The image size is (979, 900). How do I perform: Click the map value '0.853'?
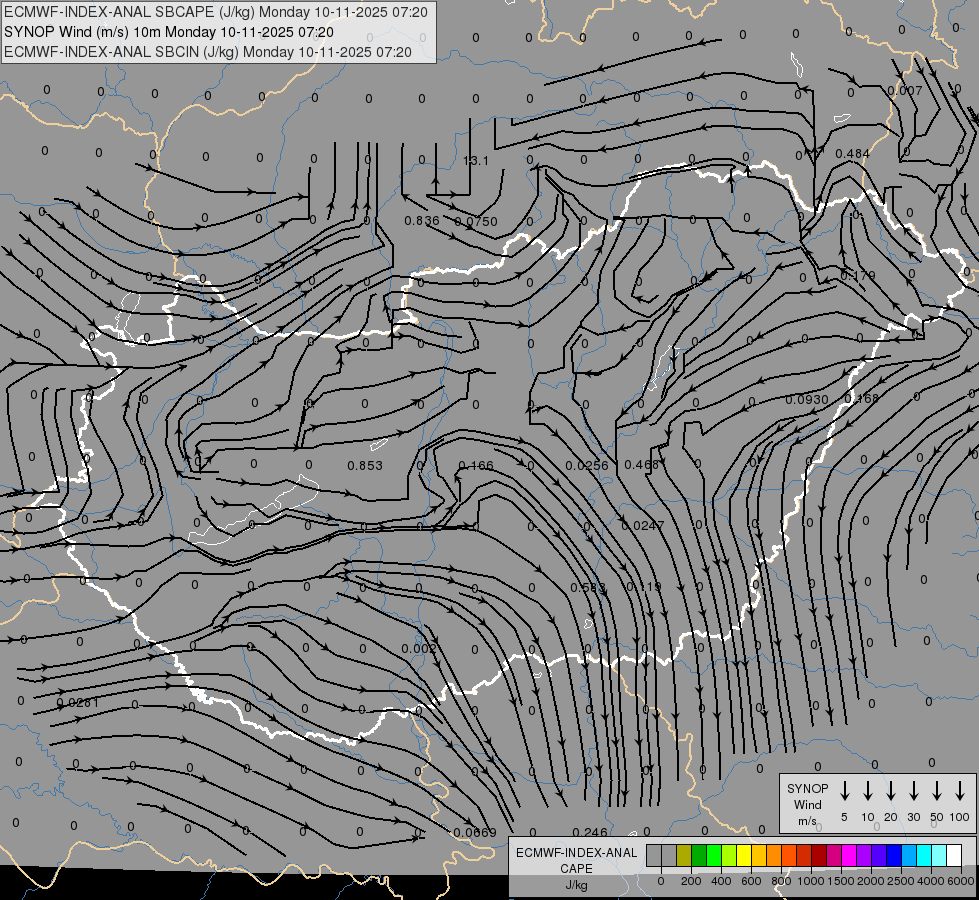click(365, 465)
